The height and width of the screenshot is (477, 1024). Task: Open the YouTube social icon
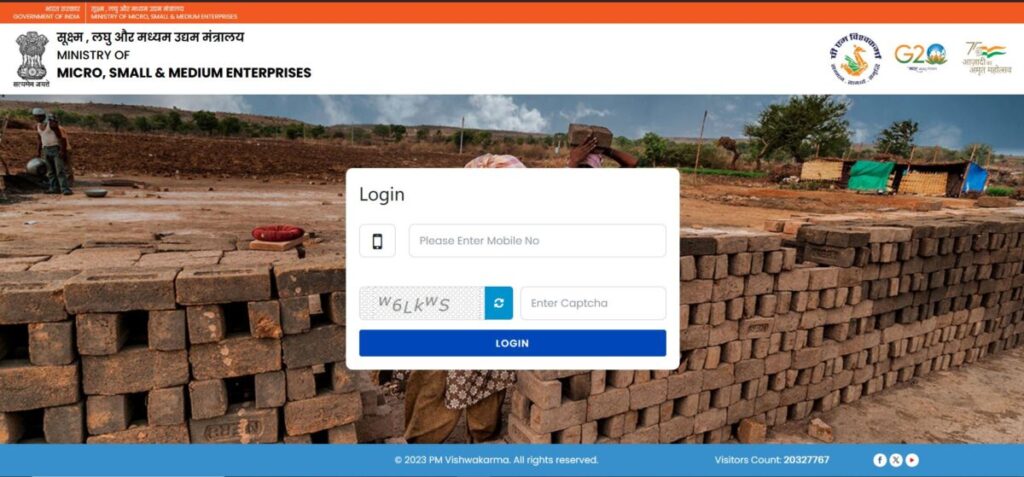pos(912,460)
